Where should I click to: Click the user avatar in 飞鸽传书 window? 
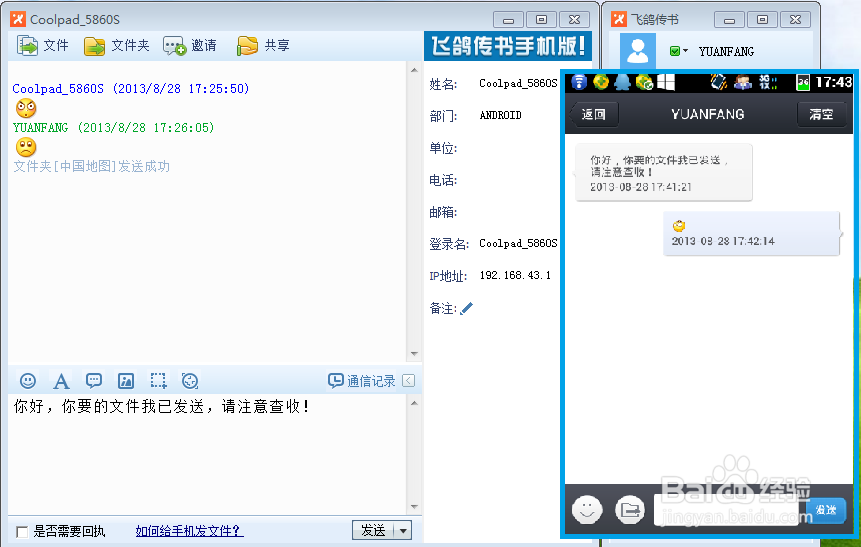click(638, 51)
